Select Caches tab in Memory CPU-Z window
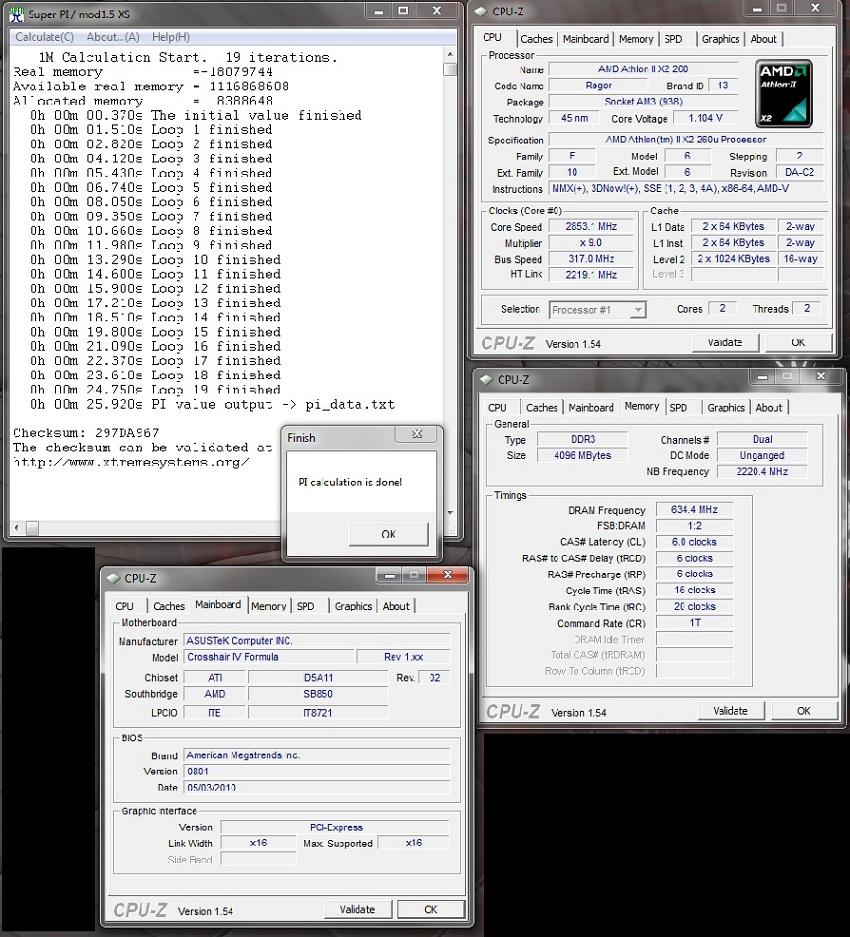The image size is (850, 937). coord(542,408)
